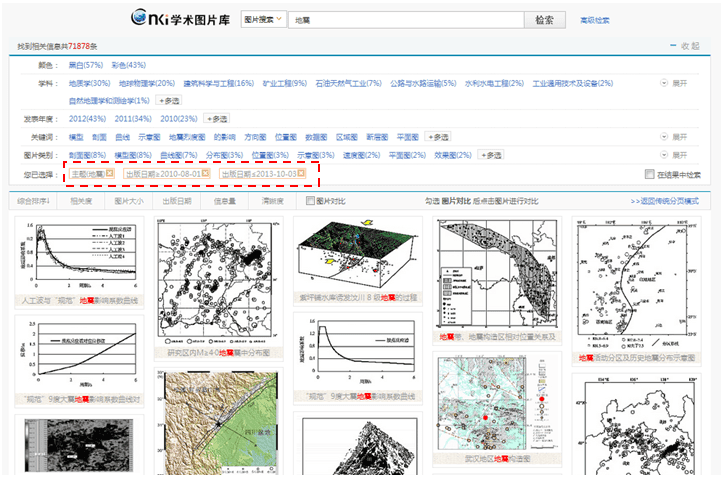
Task: Click the 发表年度 row's +多选 button
Action: click(217, 119)
